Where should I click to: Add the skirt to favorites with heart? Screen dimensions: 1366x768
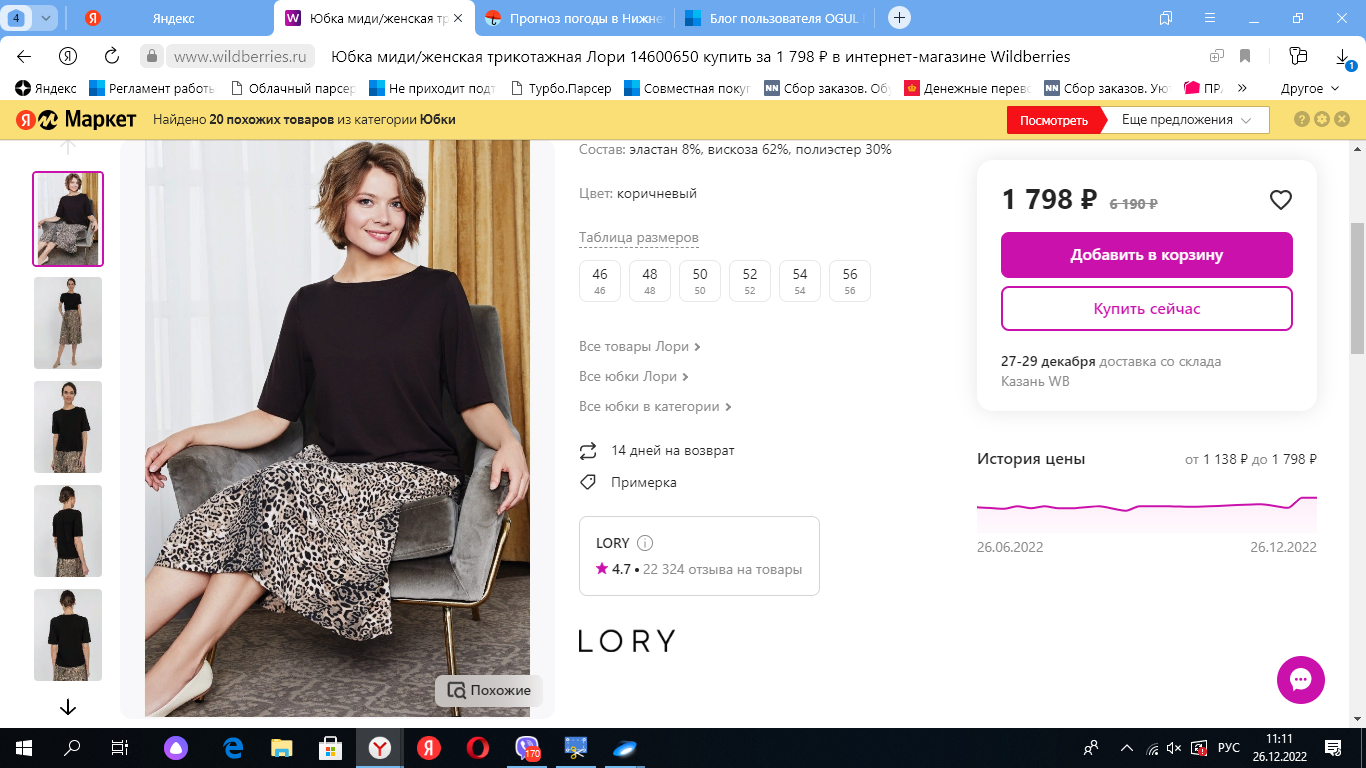click(x=1281, y=200)
